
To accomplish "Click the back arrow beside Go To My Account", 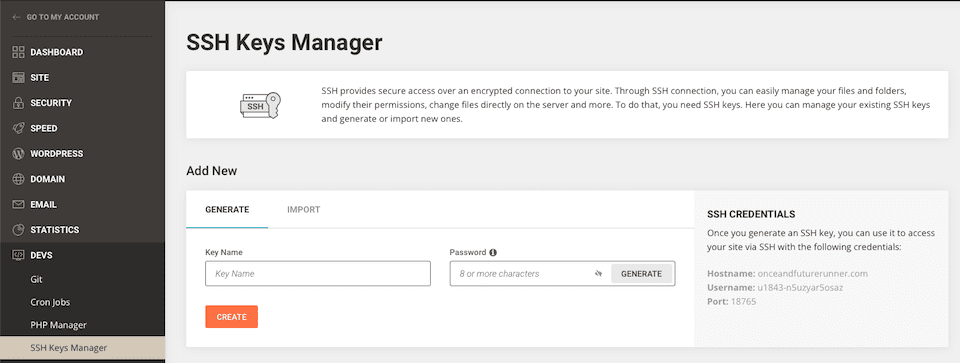I will click(x=17, y=17).
